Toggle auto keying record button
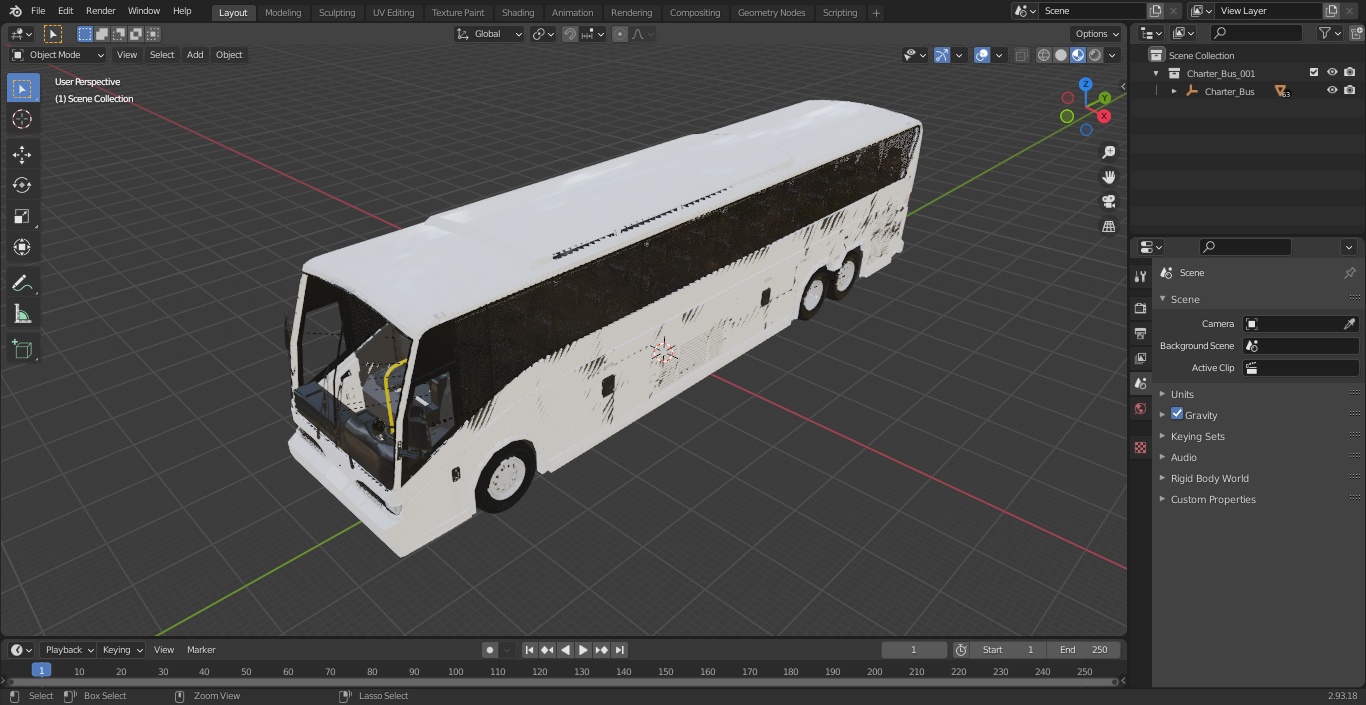The width and height of the screenshot is (1366, 705). point(490,650)
